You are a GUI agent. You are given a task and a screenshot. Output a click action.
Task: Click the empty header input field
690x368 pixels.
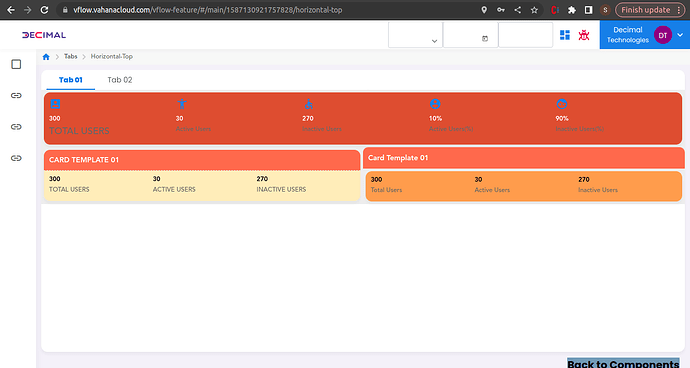pos(525,35)
